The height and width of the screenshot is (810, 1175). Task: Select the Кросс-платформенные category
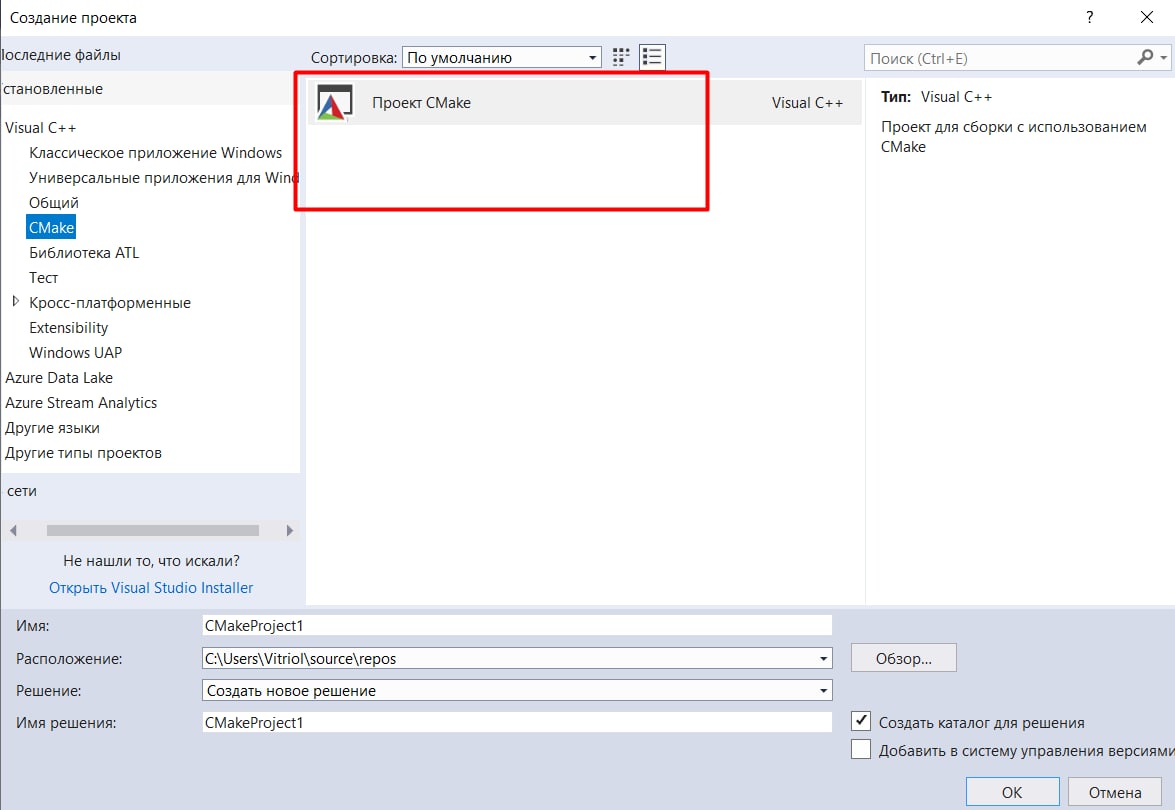coord(109,303)
